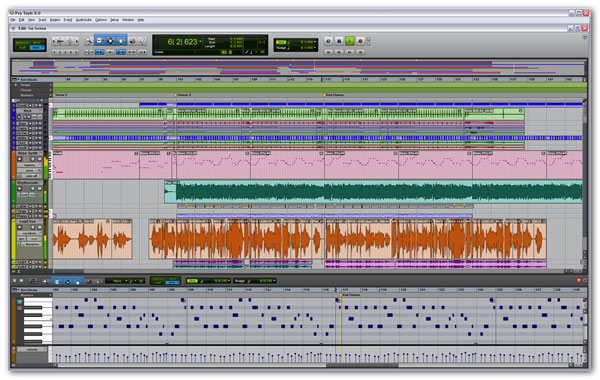Click the horizontal zoom out arrow

(x=55, y=41)
